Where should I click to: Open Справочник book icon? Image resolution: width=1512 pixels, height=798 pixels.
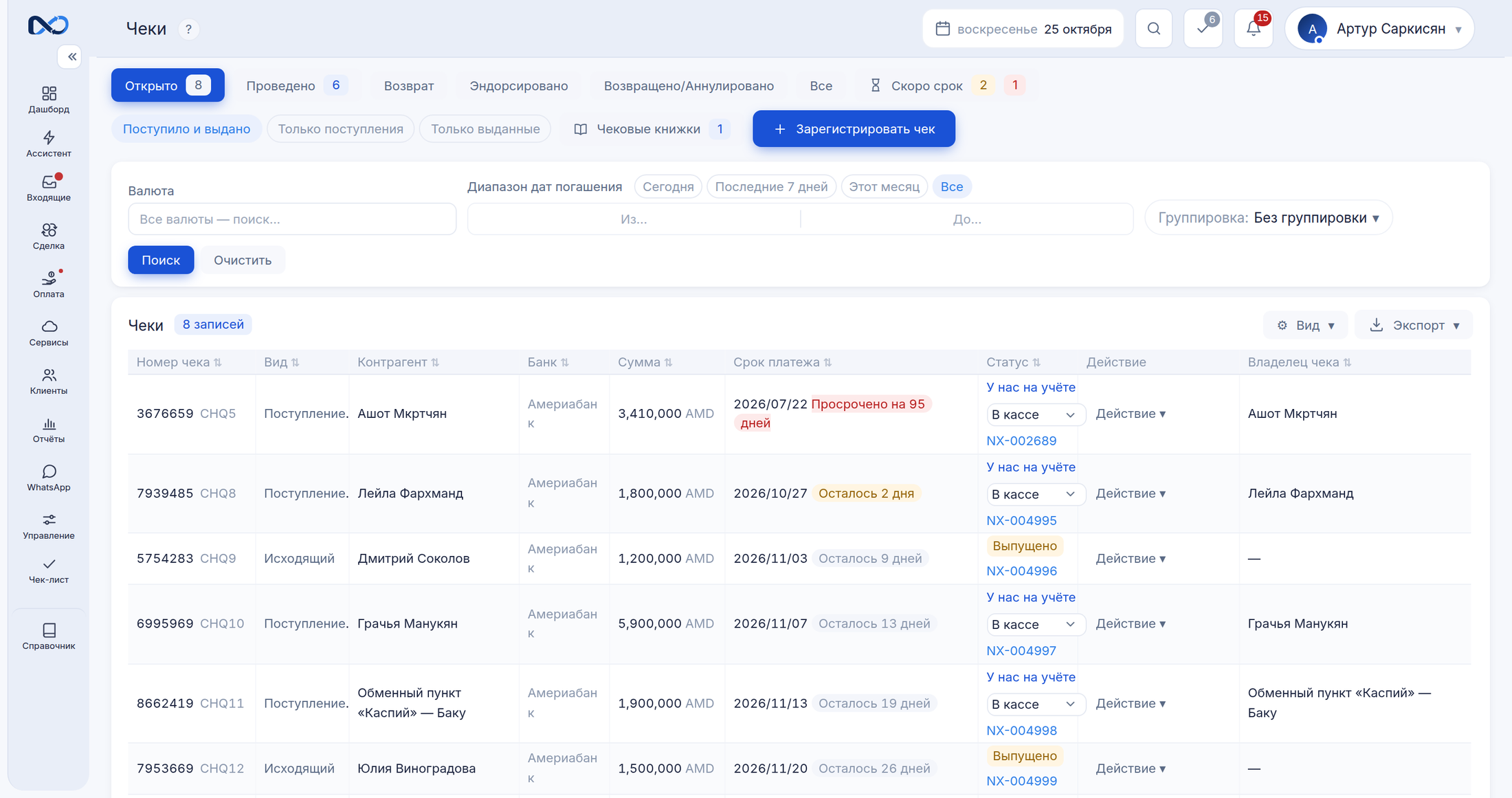49,636
